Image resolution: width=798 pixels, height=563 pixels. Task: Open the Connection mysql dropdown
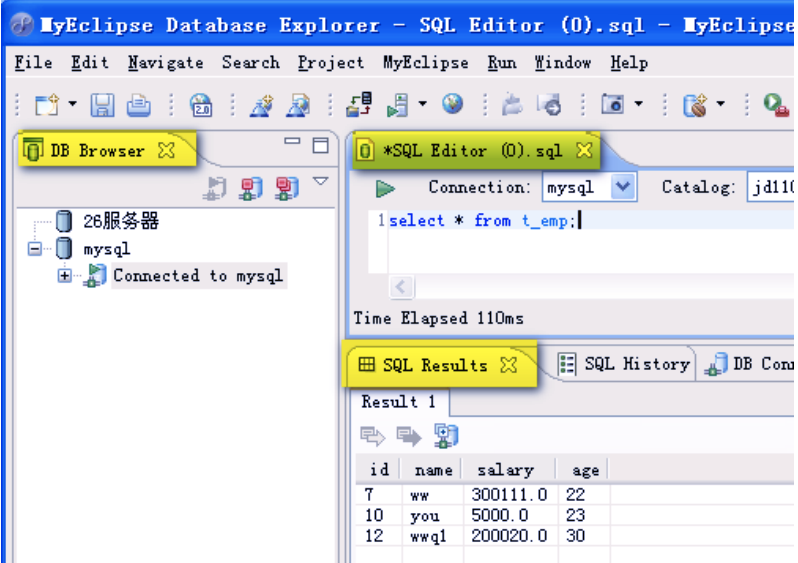623,187
